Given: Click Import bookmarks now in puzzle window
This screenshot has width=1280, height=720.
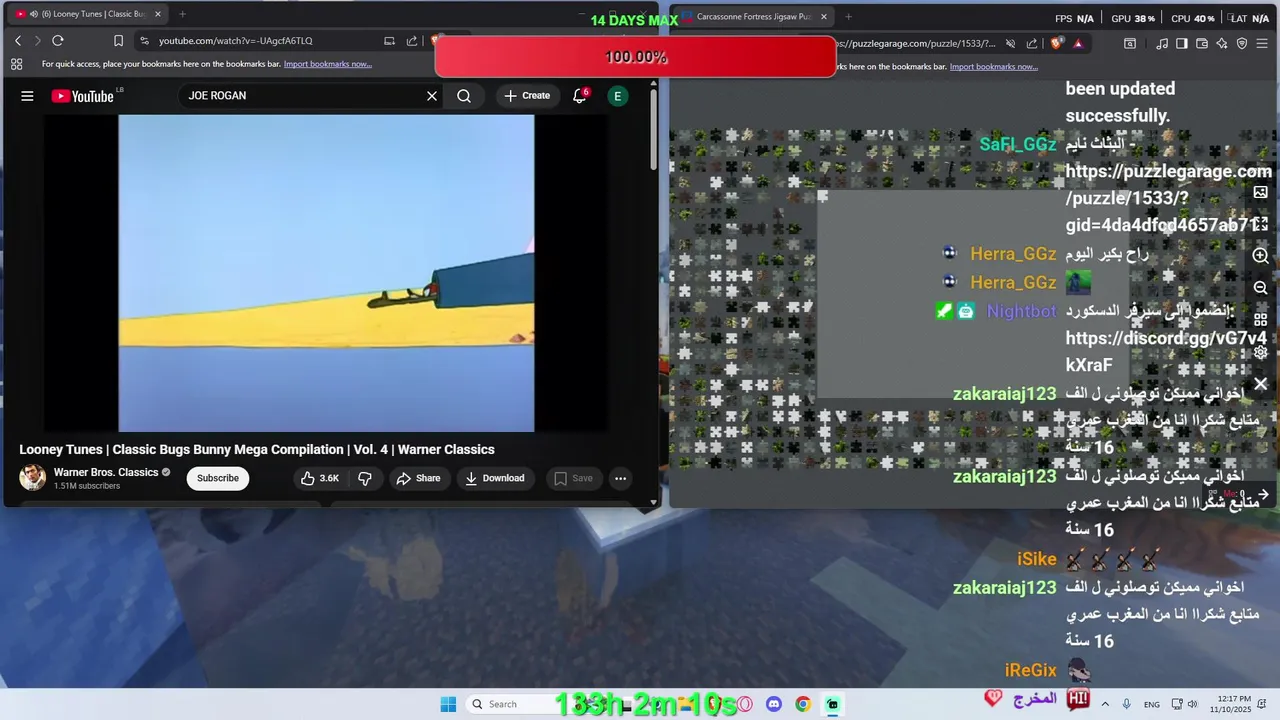Looking at the screenshot, I should click(x=994, y=67).
